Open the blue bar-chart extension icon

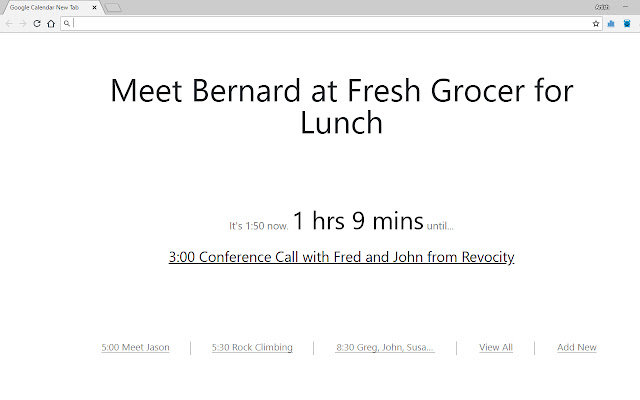point(611,22)
